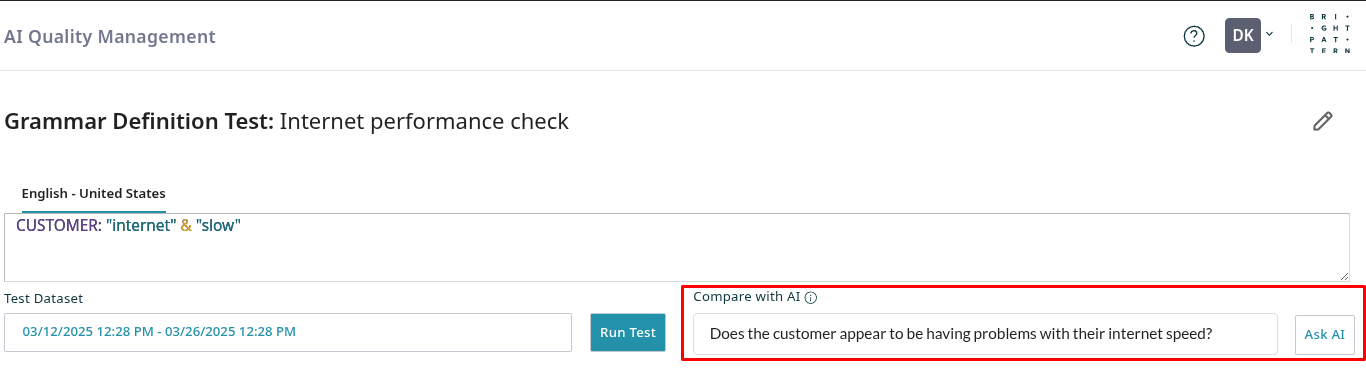This screenshot has height=380, width=1366.
Task: Click the Bright Pattern logo
Action: (1329, 35)
